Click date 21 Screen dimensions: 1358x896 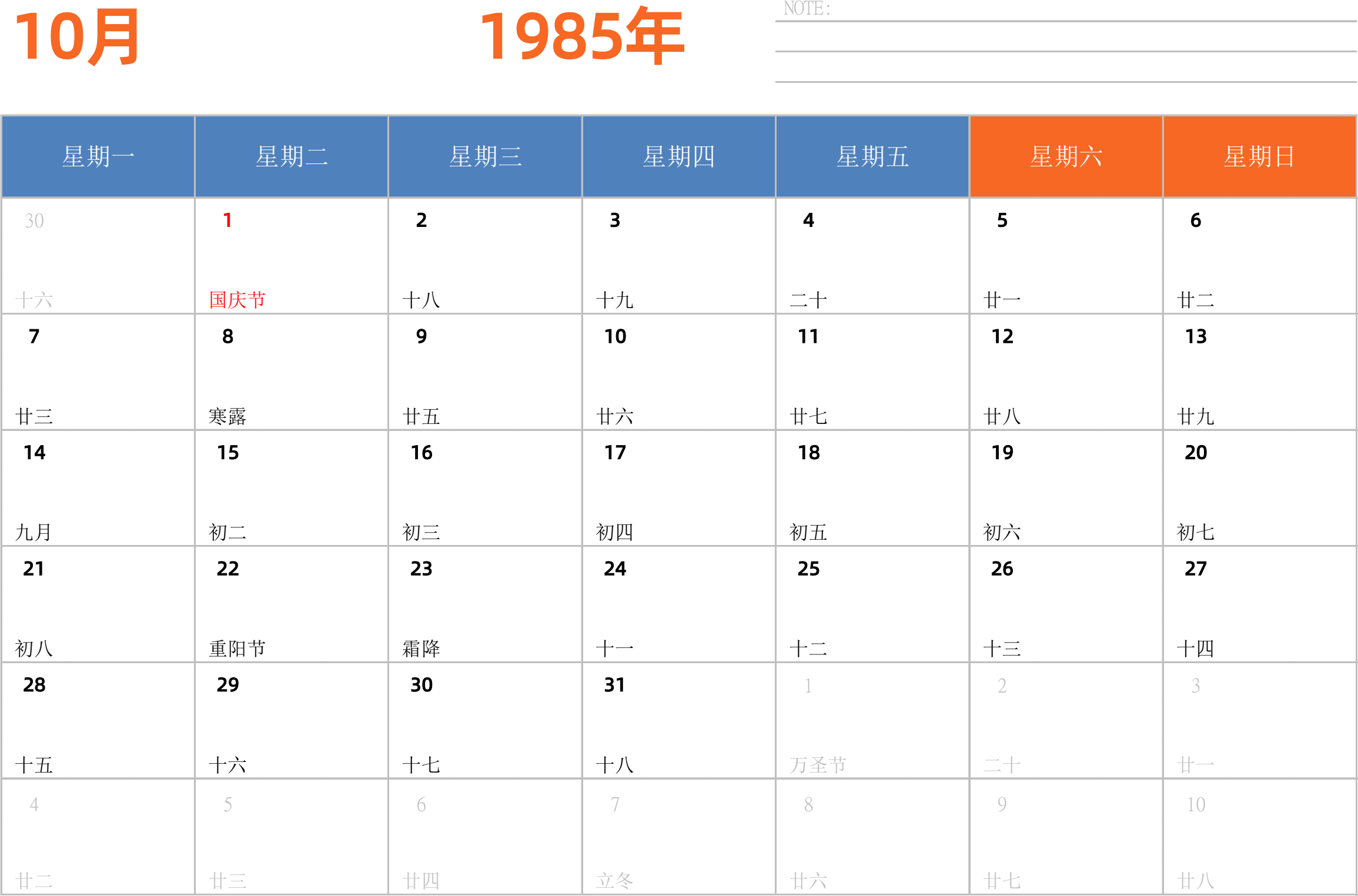tap(34, 569)
